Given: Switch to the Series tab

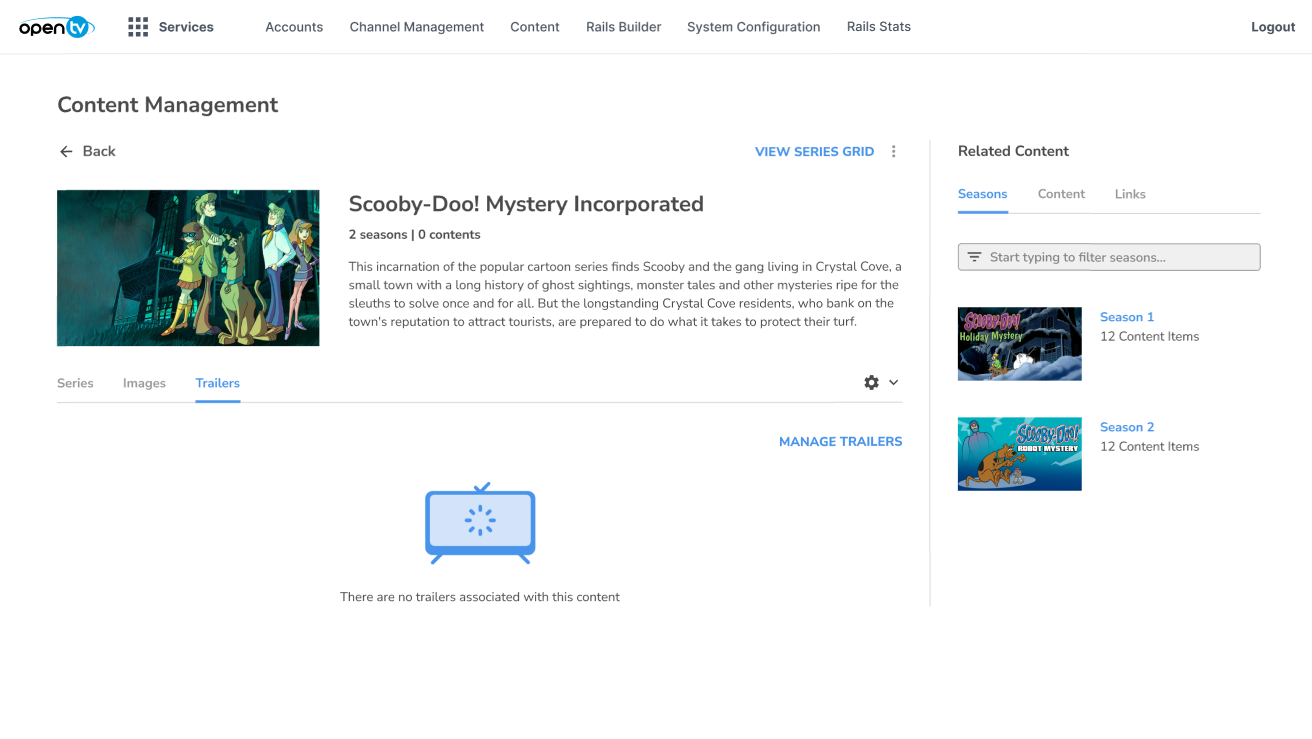Looking at the screenshot, I should (75, 383).
